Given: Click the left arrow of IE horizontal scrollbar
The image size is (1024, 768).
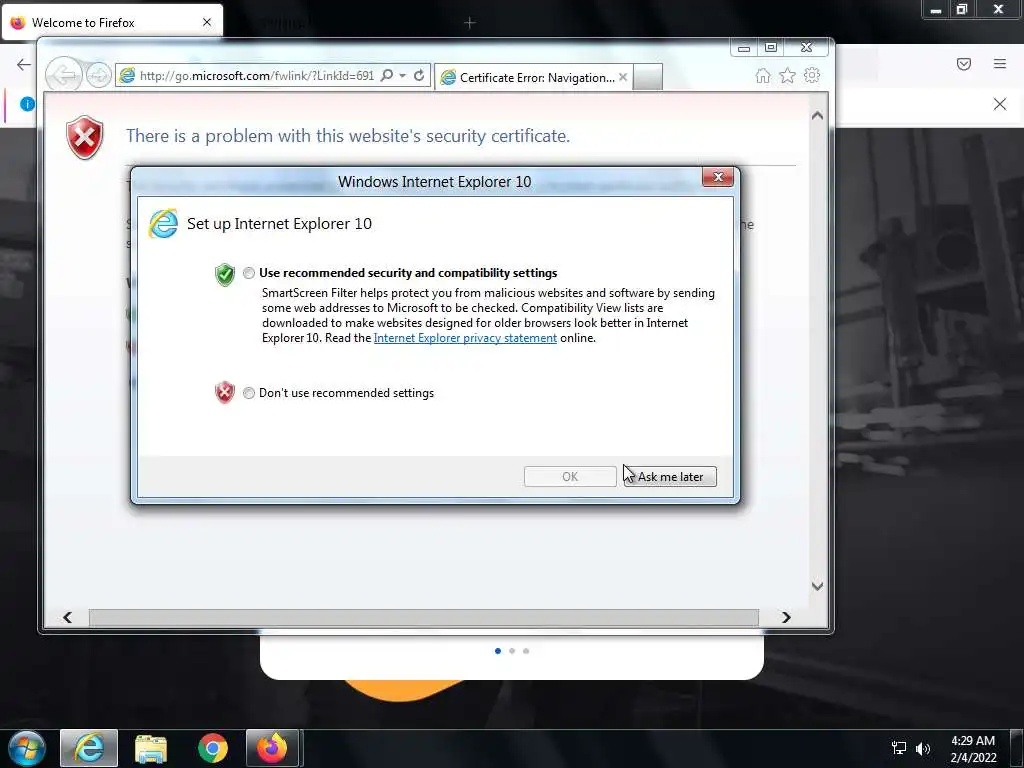Looking at the screenshot, I should (67, 618).
